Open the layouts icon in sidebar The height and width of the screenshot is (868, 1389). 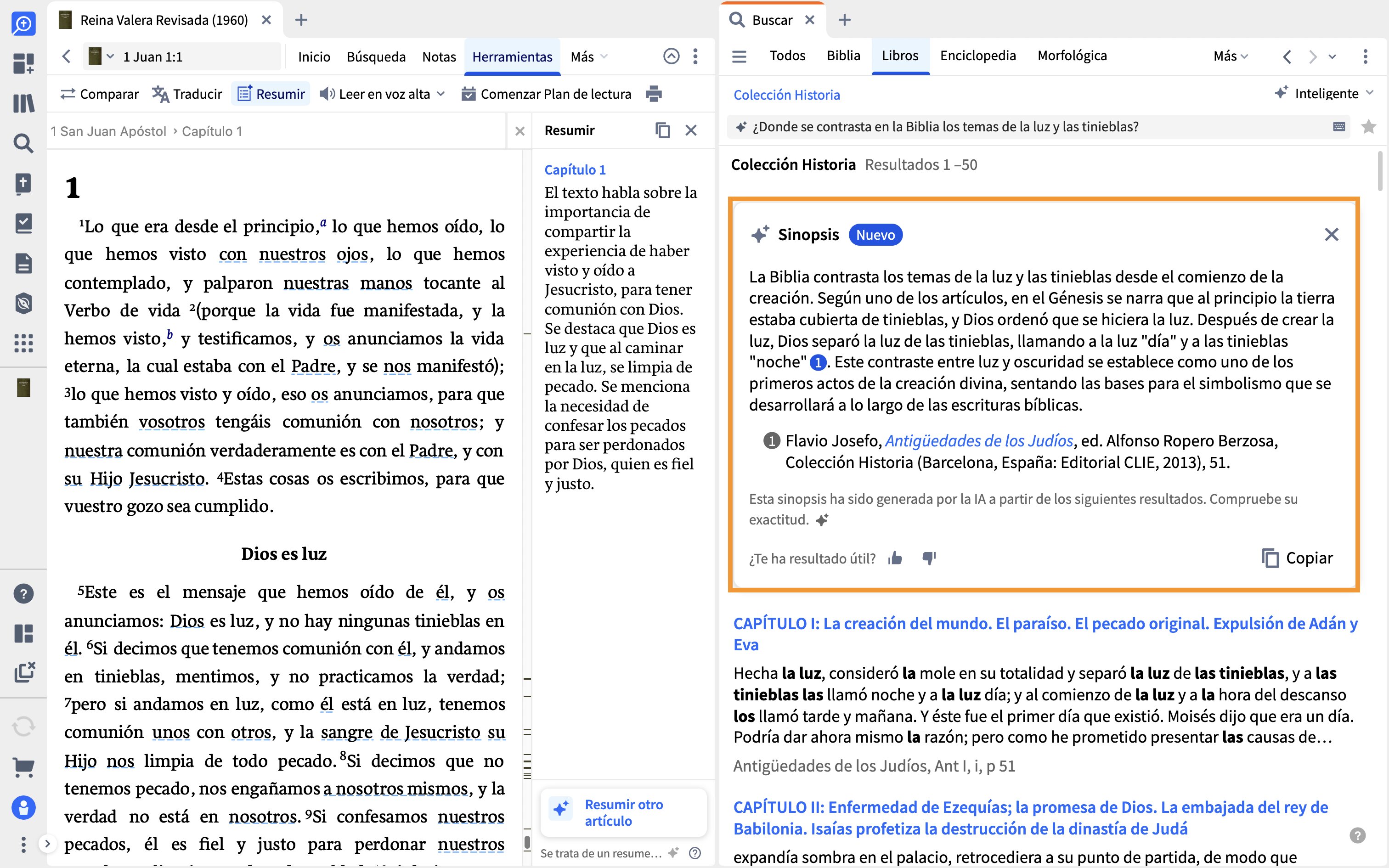point(23,633)
